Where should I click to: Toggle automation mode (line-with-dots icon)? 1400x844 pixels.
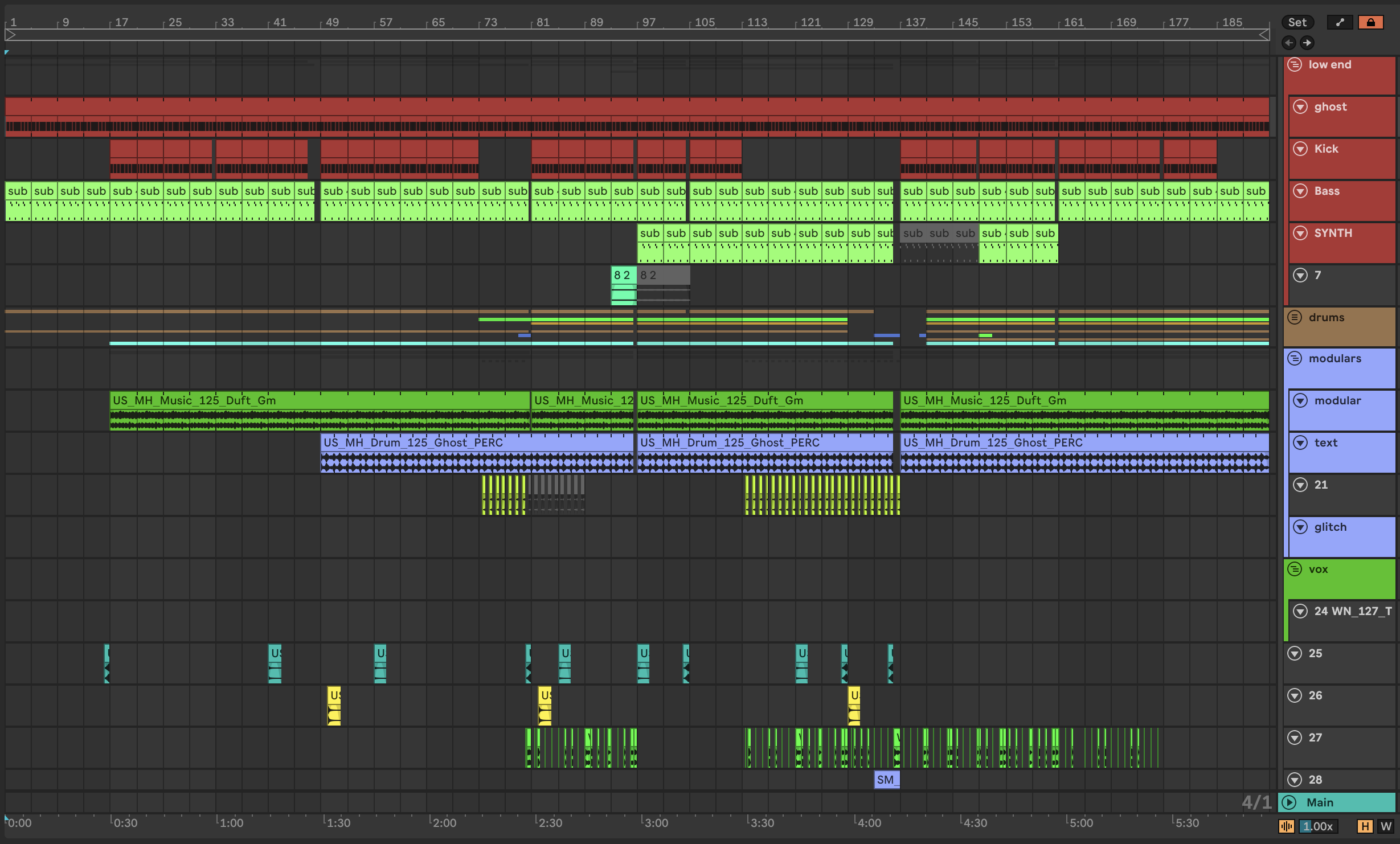point(1340,22)
